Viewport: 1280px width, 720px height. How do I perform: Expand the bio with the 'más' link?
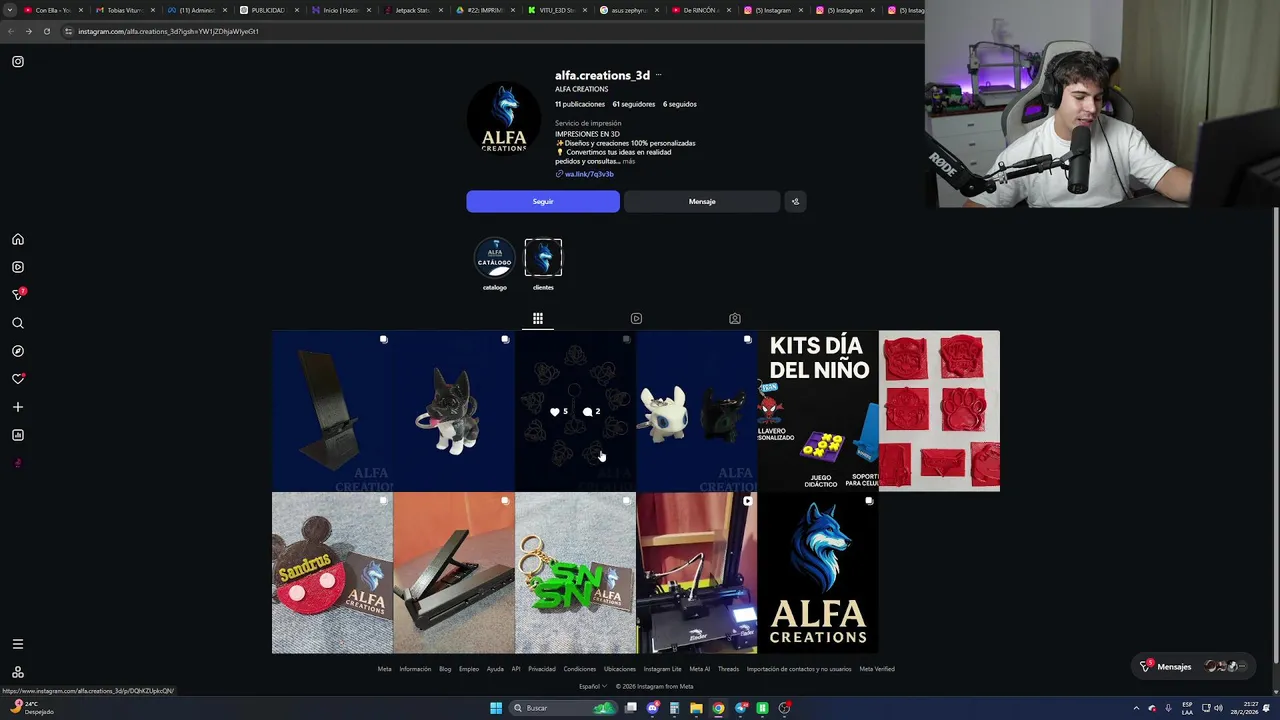(x=629, y=161)
